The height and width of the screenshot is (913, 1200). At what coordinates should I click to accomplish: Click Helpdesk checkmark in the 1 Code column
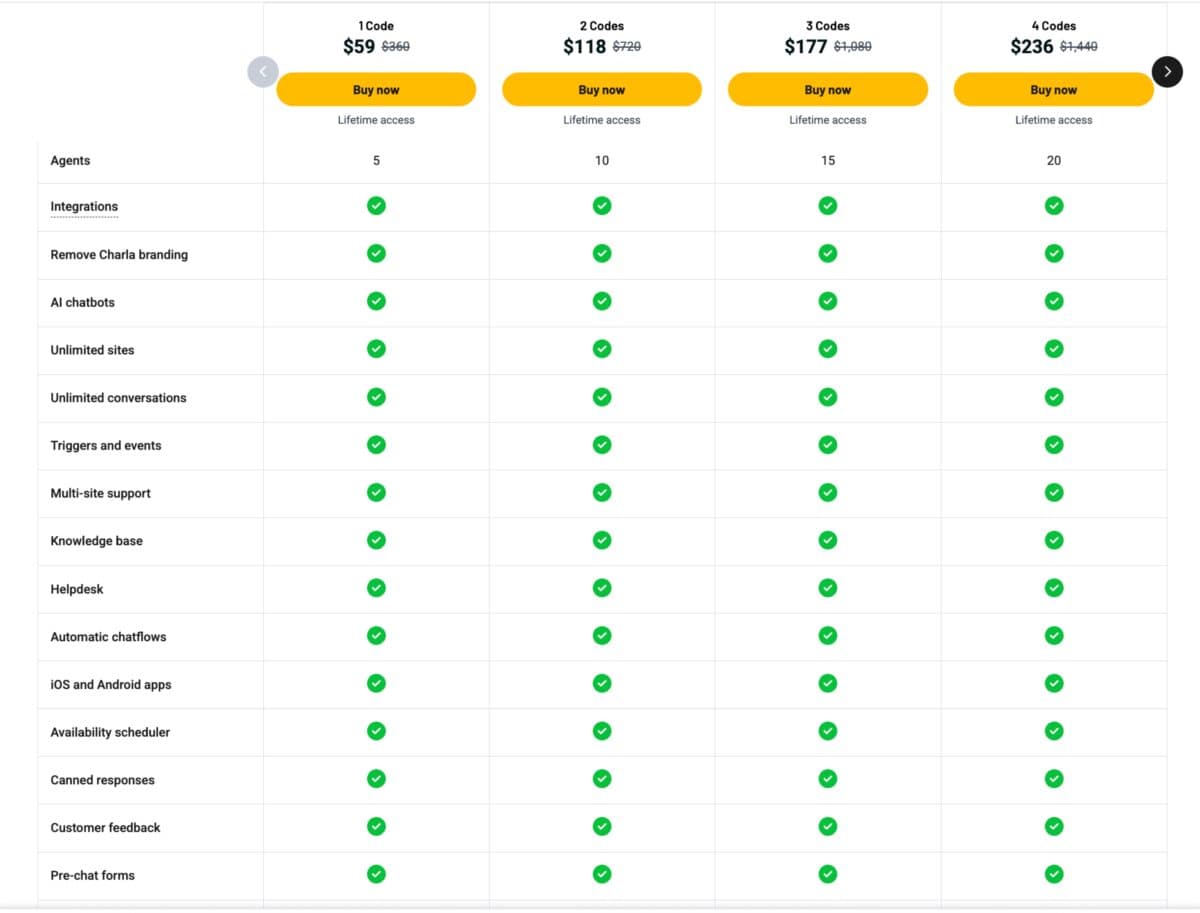tap(376, 588)
